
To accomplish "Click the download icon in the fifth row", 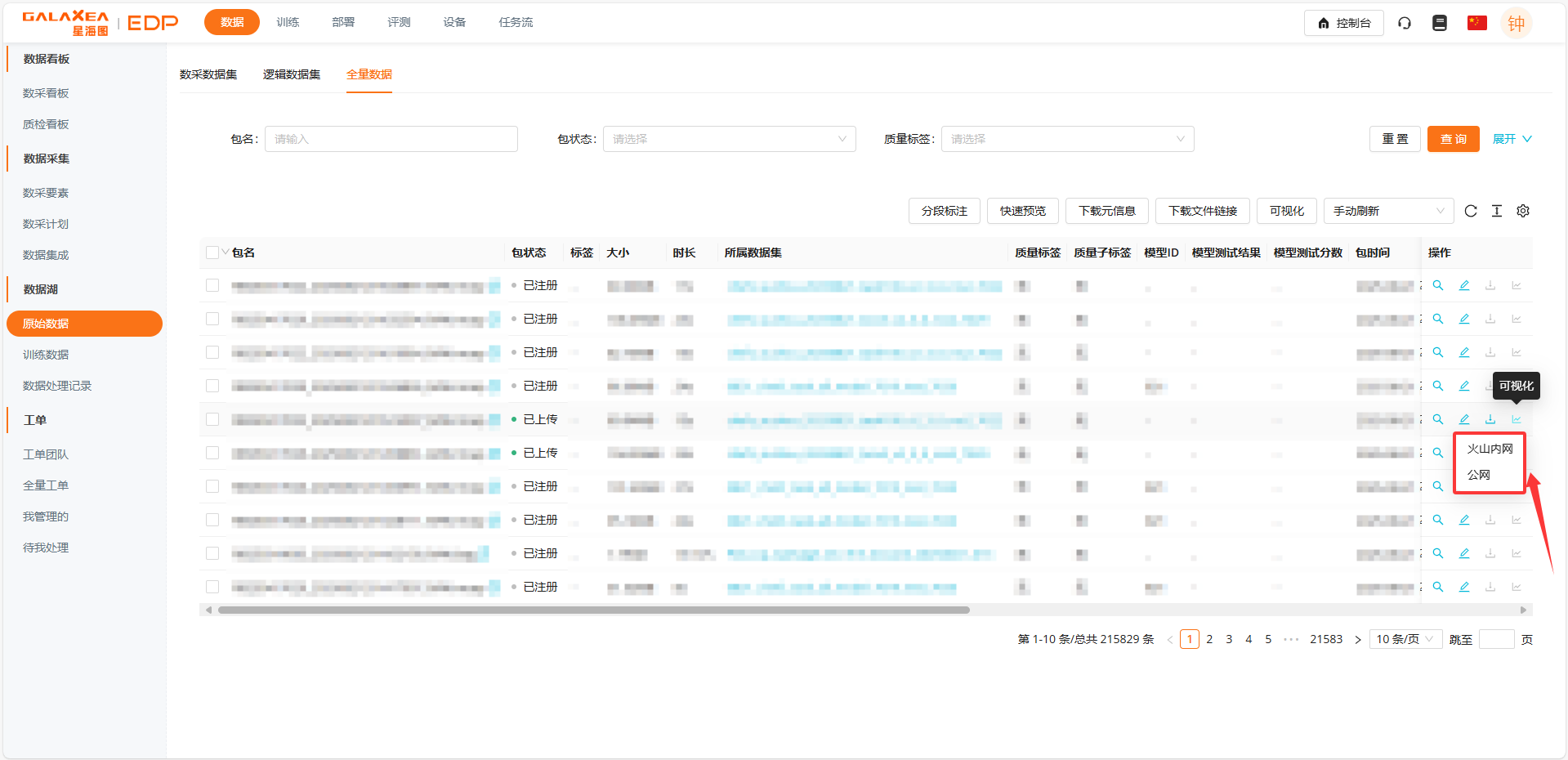I will 1490,419.
